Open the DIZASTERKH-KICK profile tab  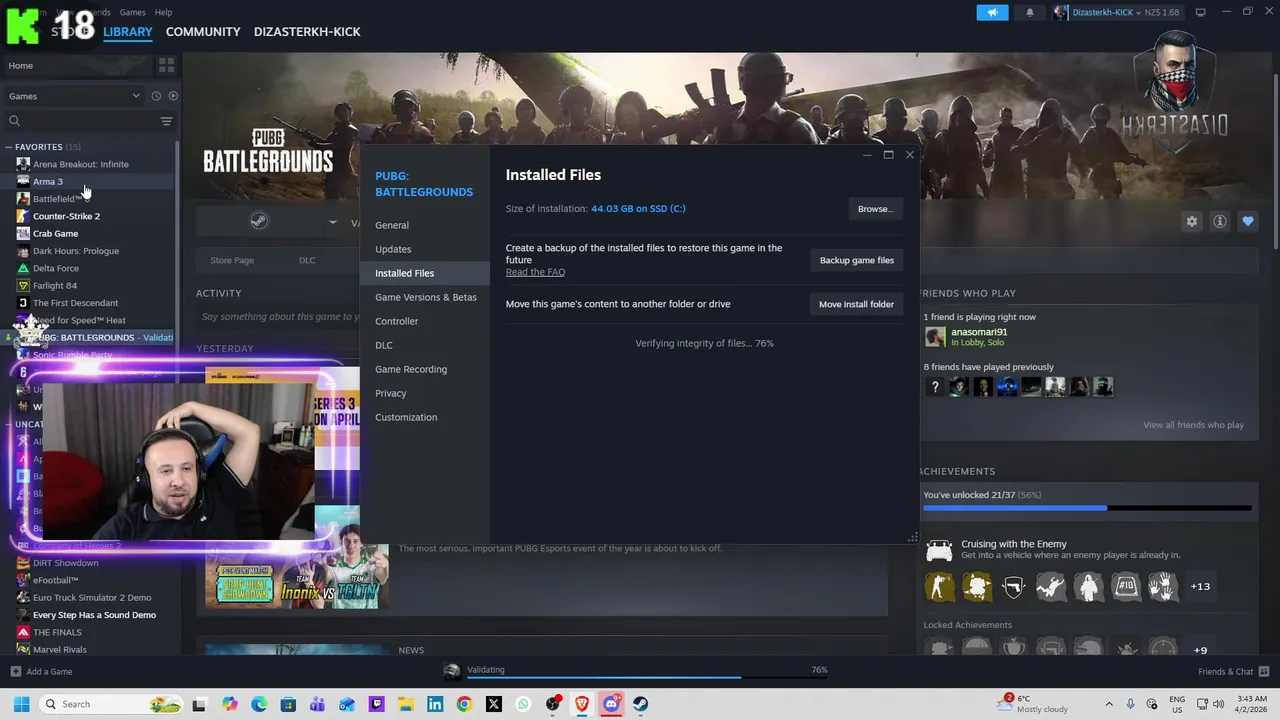[x=307, y=32]
